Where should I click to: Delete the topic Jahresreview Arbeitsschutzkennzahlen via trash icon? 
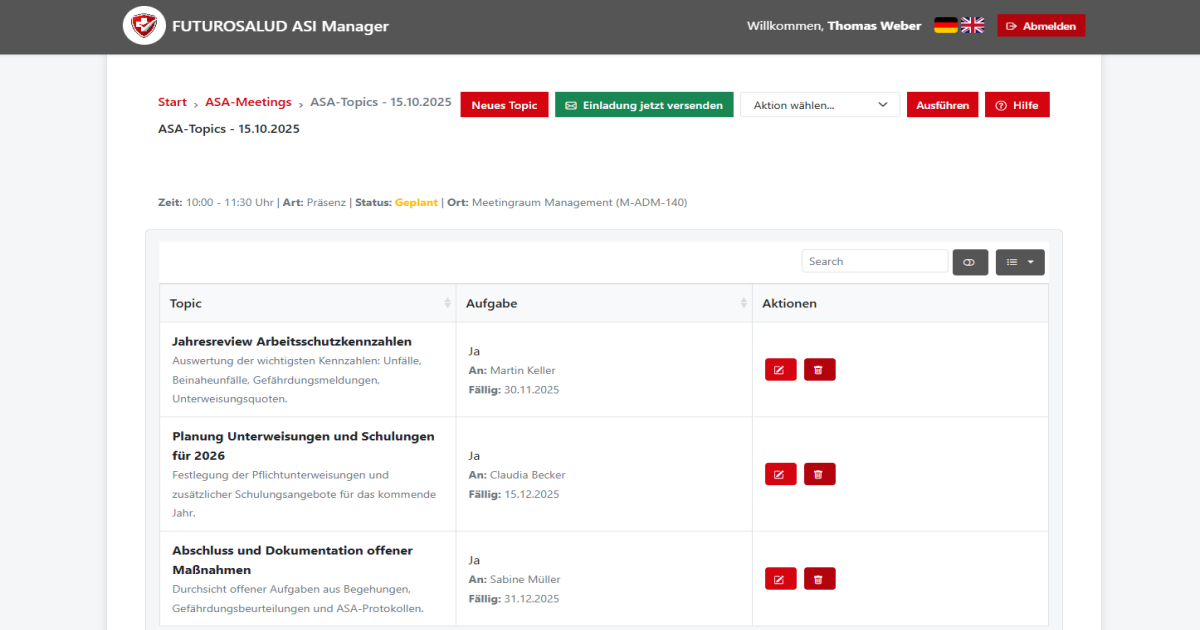click(x=819, y=369)
